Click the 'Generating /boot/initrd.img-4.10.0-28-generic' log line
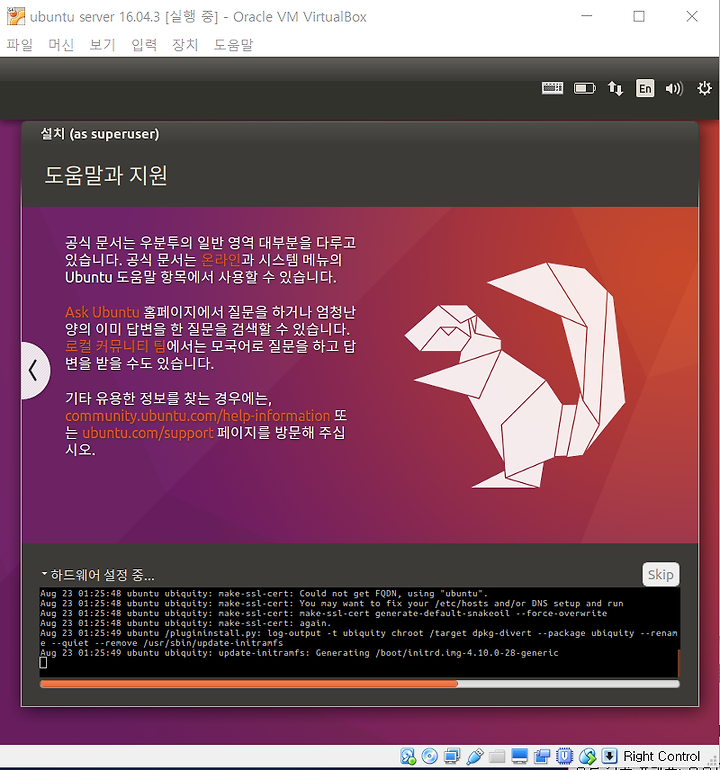720x770 pixels. [x=299, y=653]
